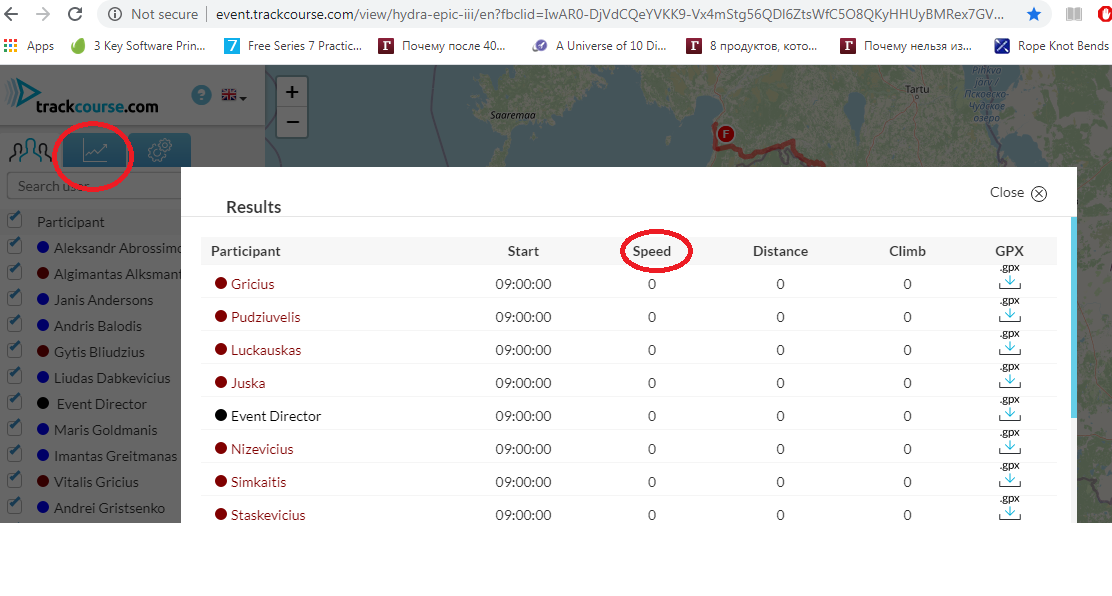The image size is (1112, 596).
Task: Toggle checkbox for Algimantas Alksmantas
Action: [14, 272]
